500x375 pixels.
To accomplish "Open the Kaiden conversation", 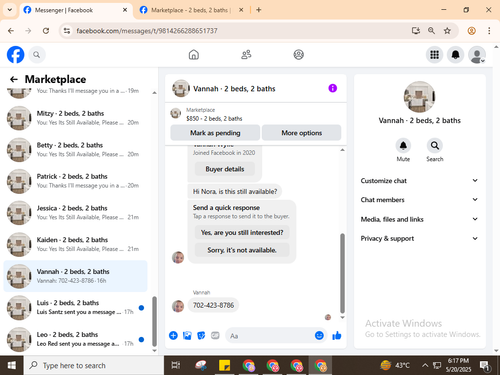I will coord(76,244).
